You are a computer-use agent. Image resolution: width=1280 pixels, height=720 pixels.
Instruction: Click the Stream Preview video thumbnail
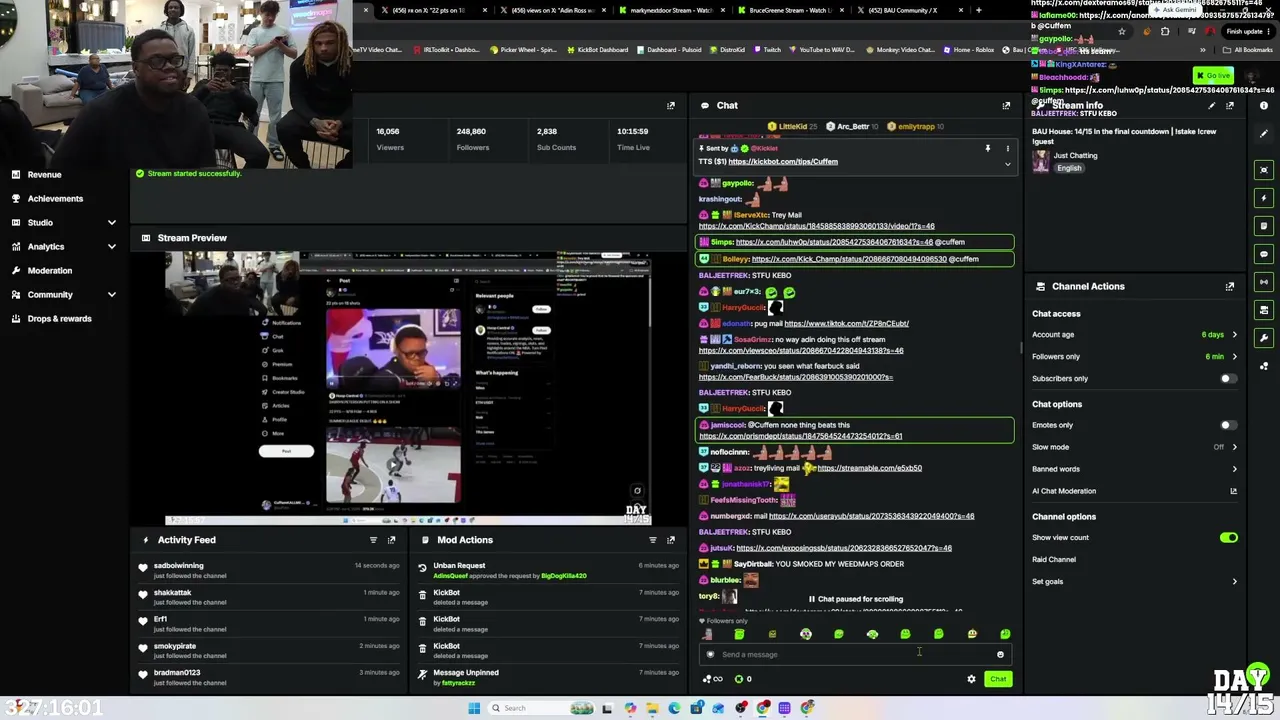pyautogui.click(x=408, y=388)
